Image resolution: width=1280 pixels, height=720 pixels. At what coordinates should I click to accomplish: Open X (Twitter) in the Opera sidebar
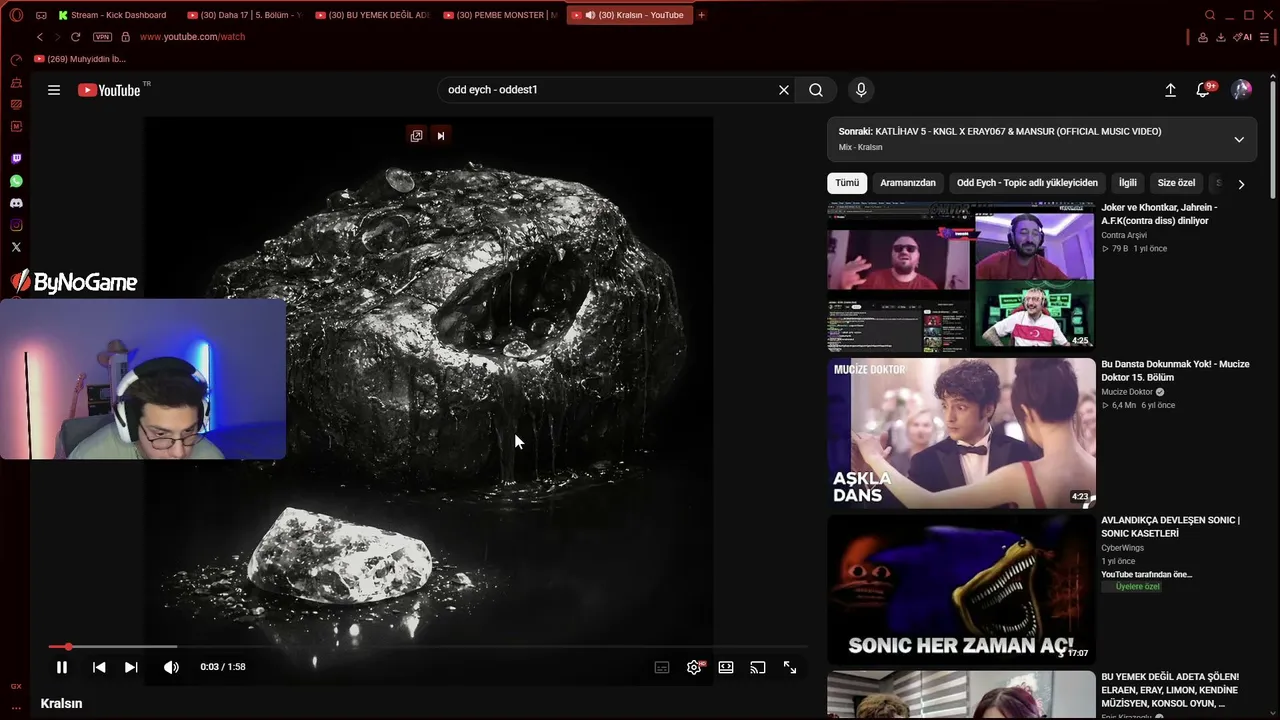coord(16,247)
